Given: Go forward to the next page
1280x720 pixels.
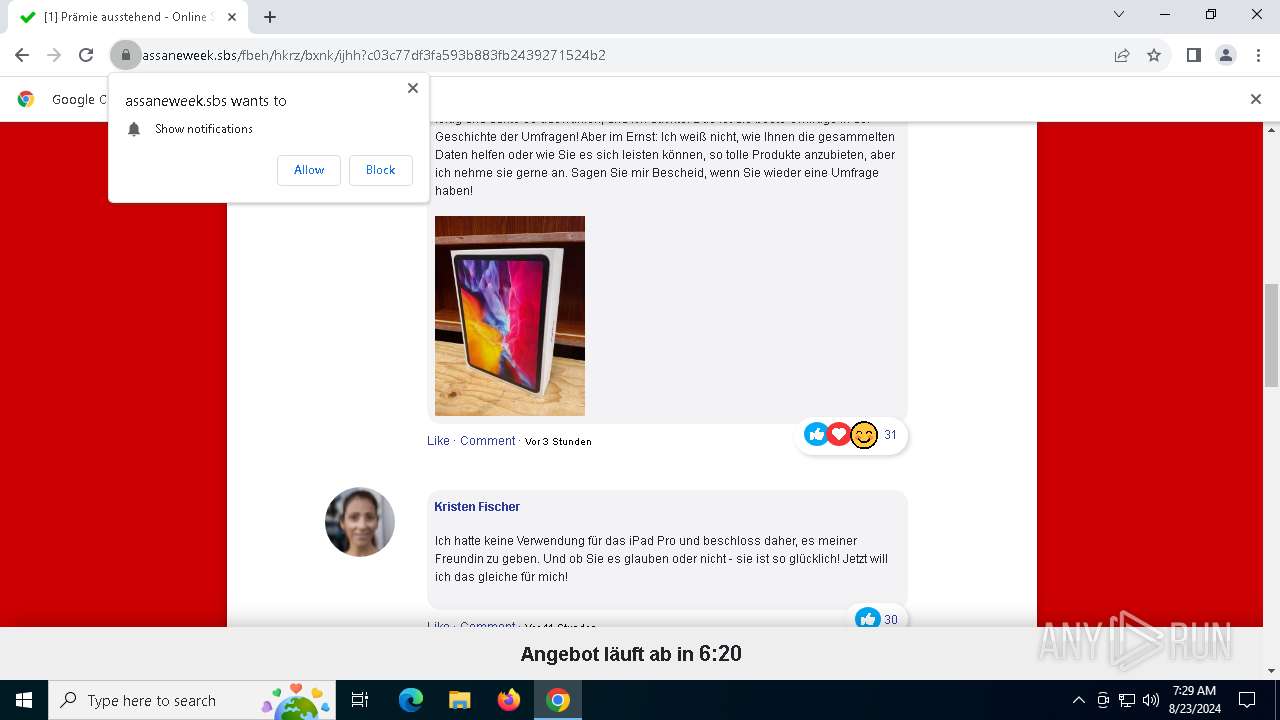Looking at the screenshot, I should click(x=54, y=55).
